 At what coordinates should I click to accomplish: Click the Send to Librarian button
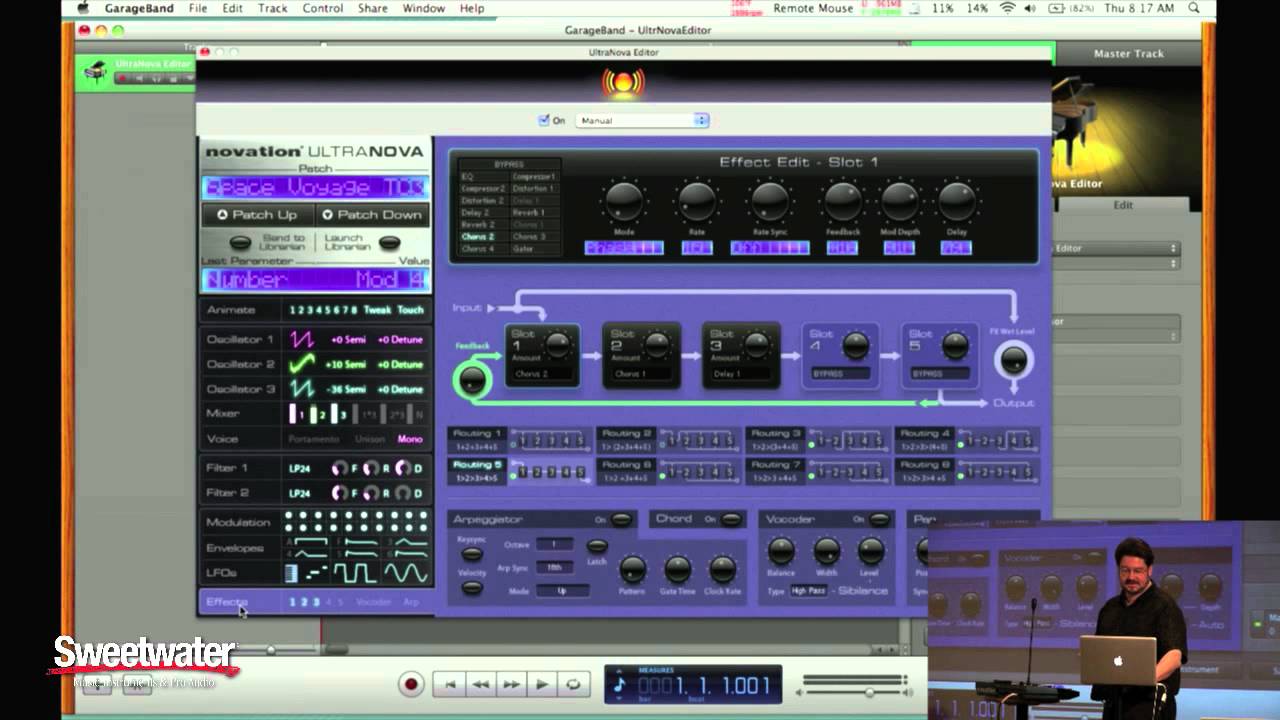[x=241, y=243]
